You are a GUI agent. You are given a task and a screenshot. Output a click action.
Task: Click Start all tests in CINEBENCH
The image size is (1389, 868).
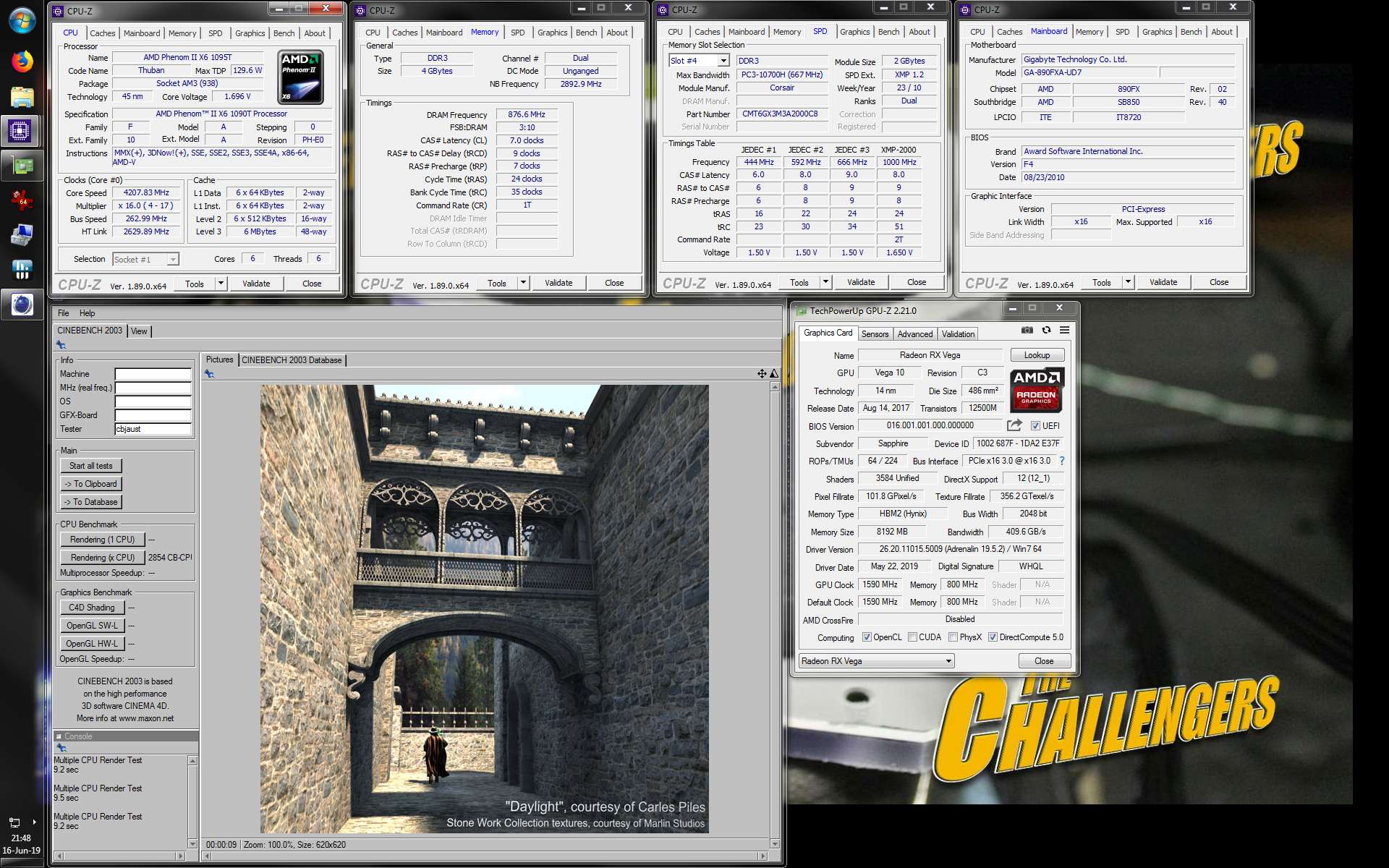[x=91, y=466]
